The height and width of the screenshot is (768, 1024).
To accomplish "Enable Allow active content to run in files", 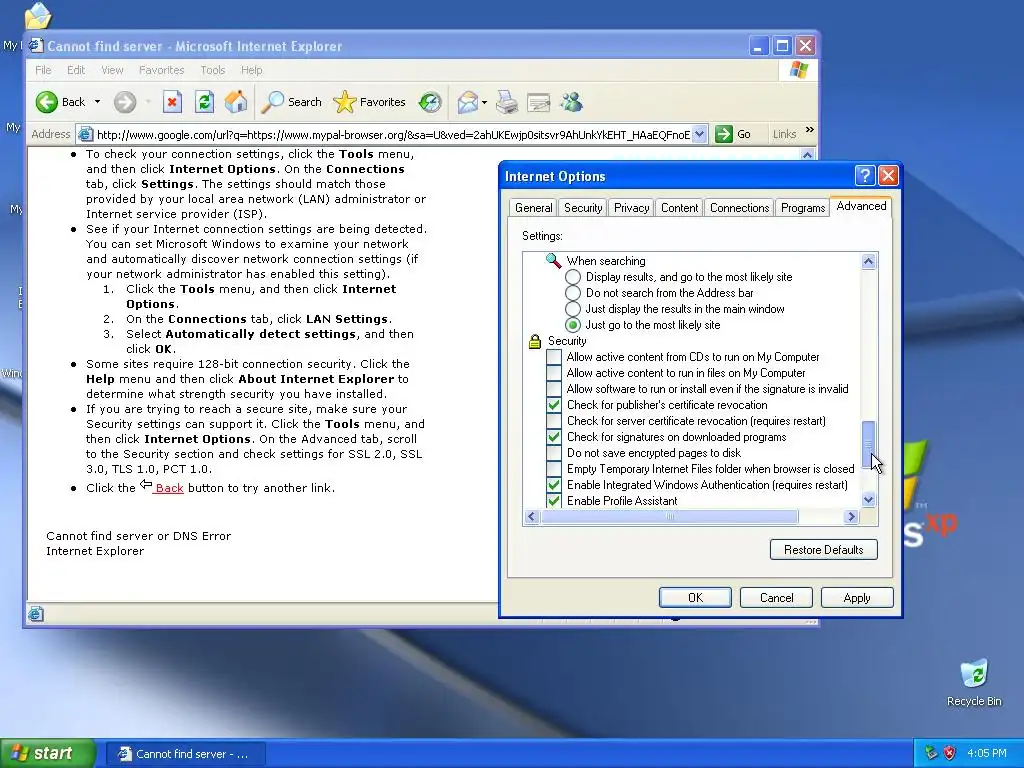I will [554, 373].
